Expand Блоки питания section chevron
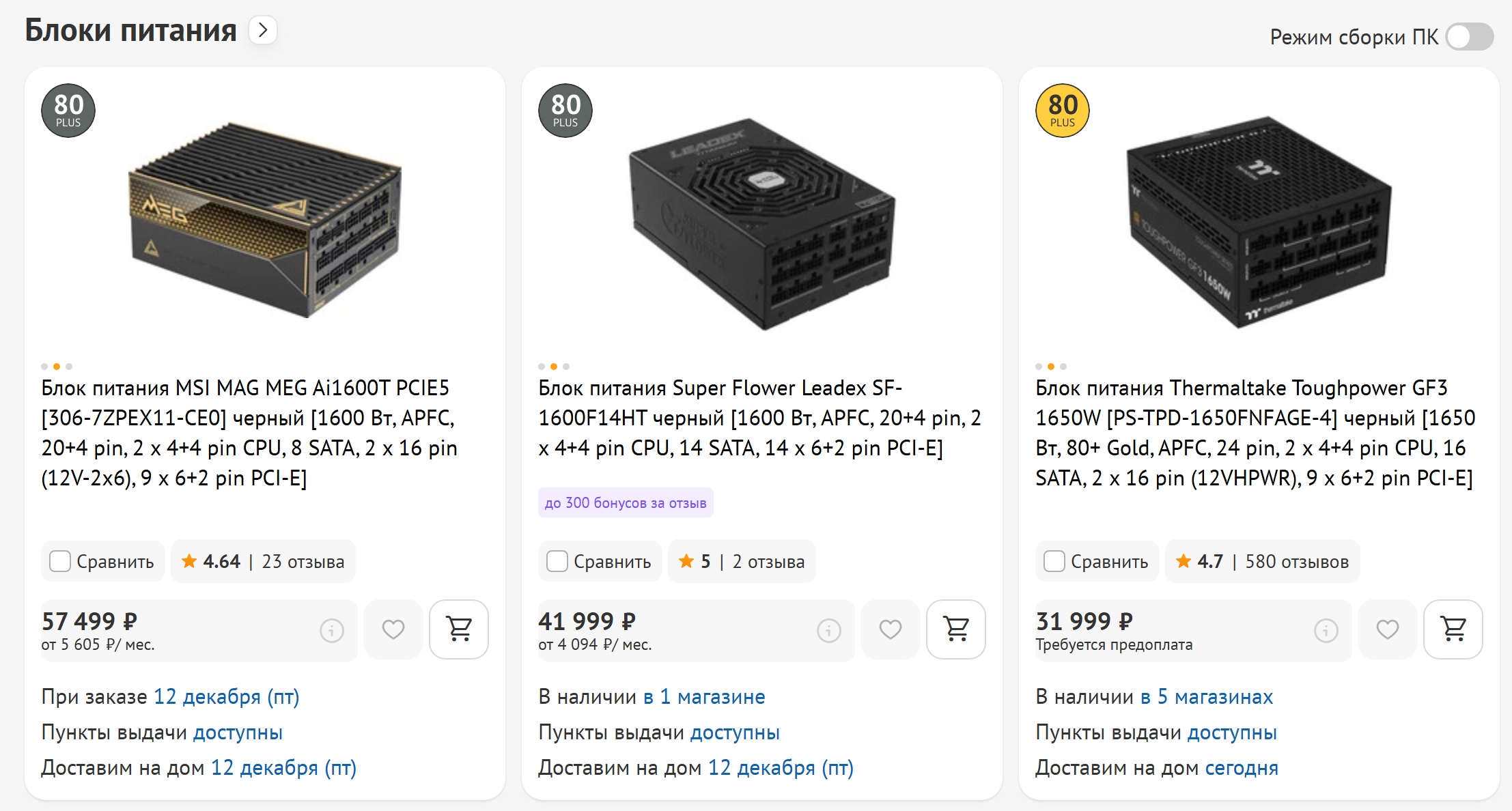Screen dimensions: 1512x811 click(x=263, y=30)
